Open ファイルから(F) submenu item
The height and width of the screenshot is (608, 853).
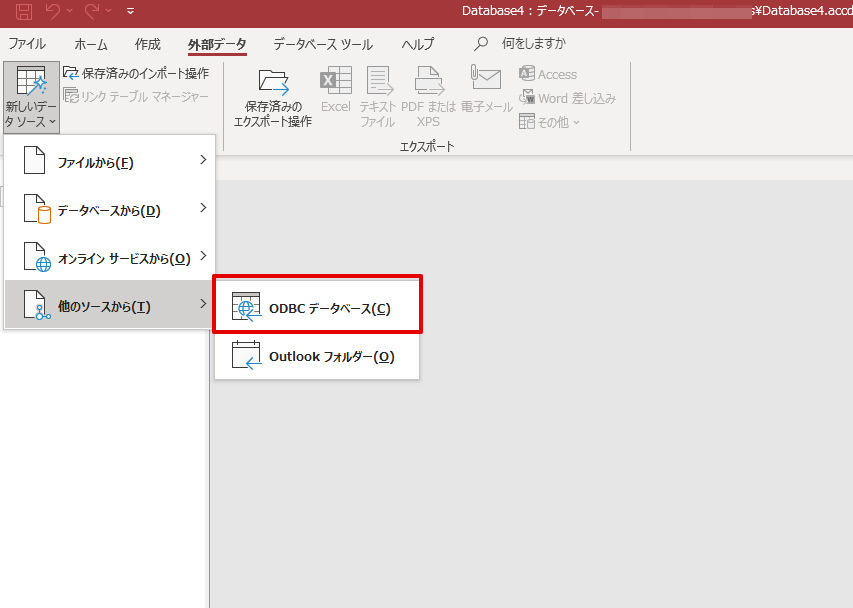point(109,162)
